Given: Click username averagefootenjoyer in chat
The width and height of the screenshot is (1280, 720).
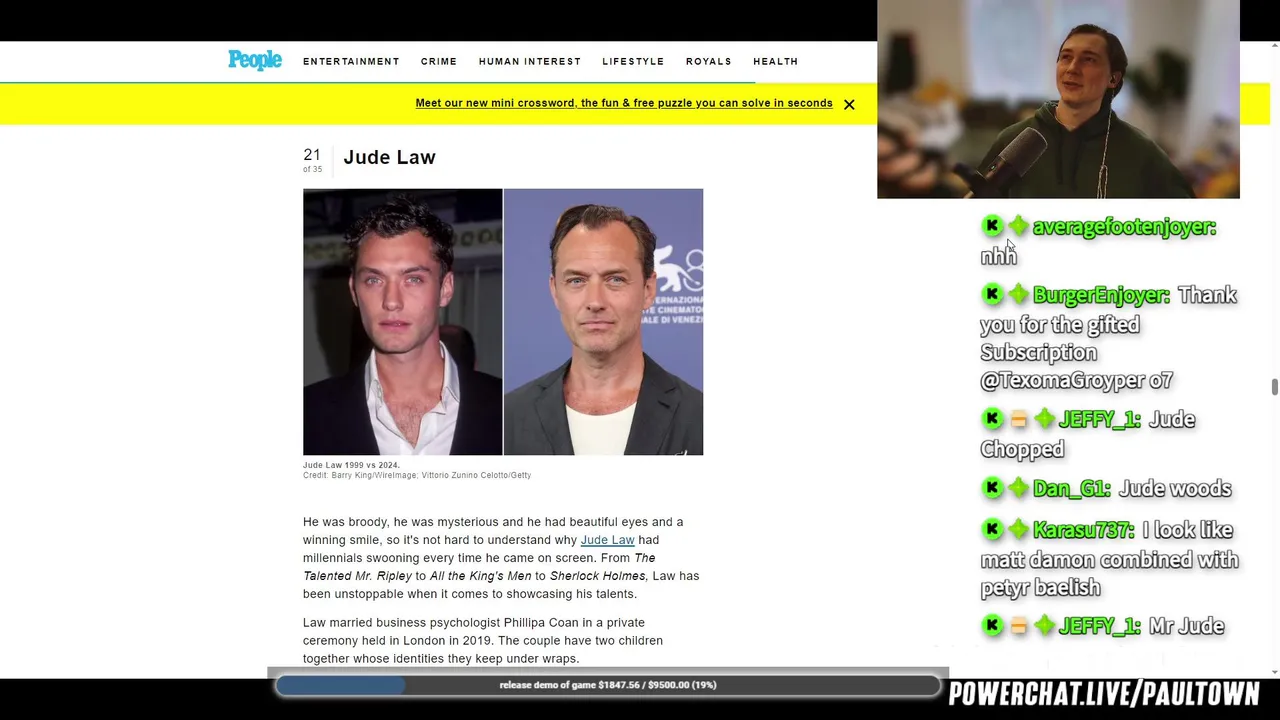Looking at the screenshot, I should [1124, 227].
